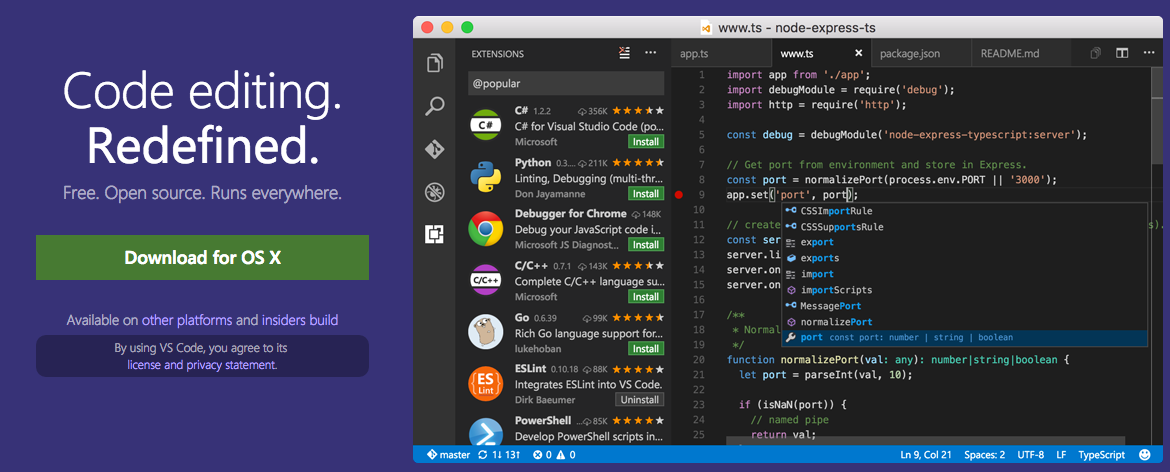Click Dirk Baeumer publisher name
Image resolution: width=1170 pixels, height=472 pixels.
coord(547,400)
